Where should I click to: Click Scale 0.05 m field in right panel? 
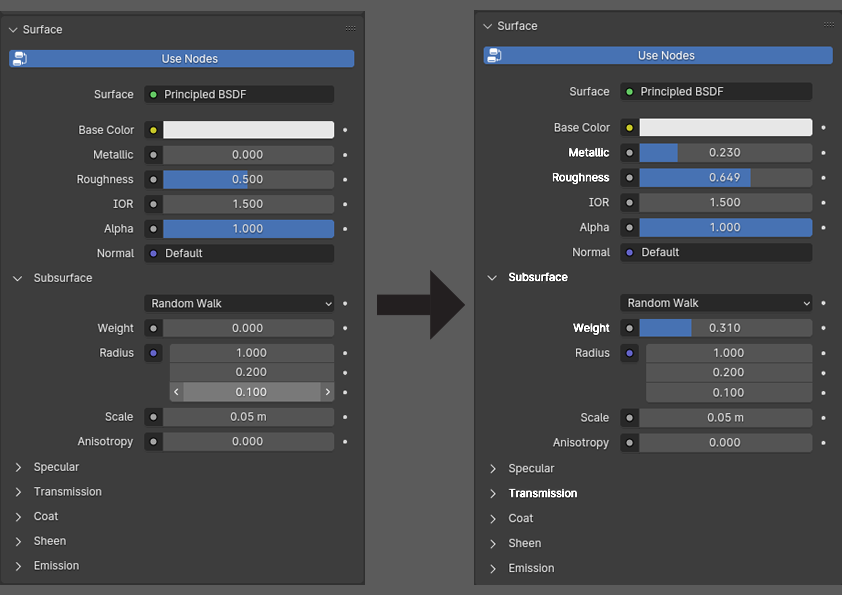725,418
